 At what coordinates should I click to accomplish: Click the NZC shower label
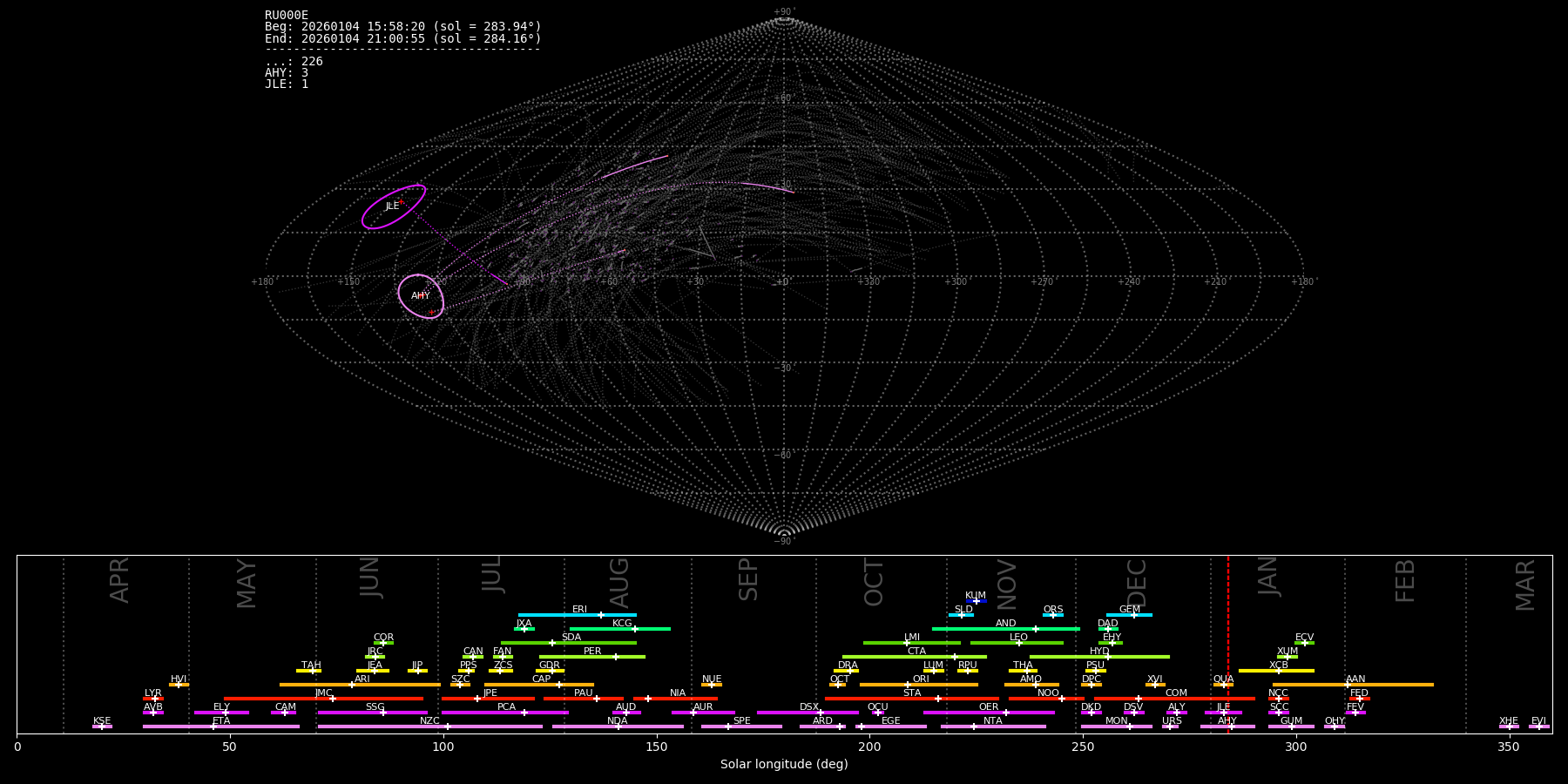point(429,721)
